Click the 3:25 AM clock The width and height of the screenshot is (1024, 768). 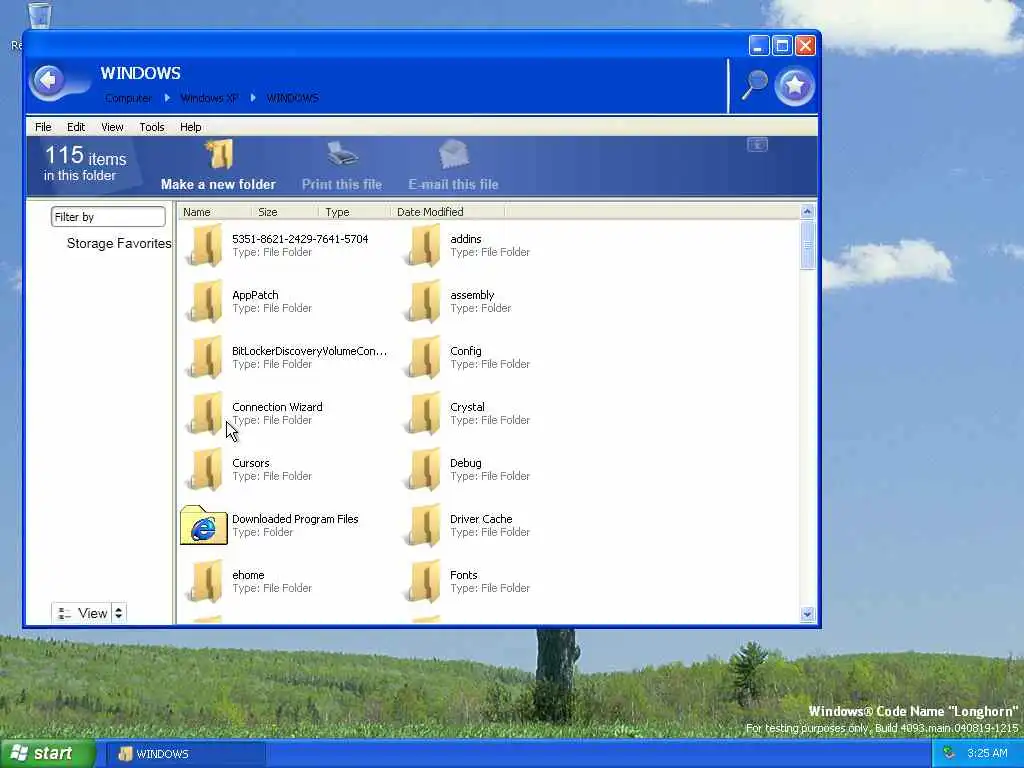pos(987,754)
